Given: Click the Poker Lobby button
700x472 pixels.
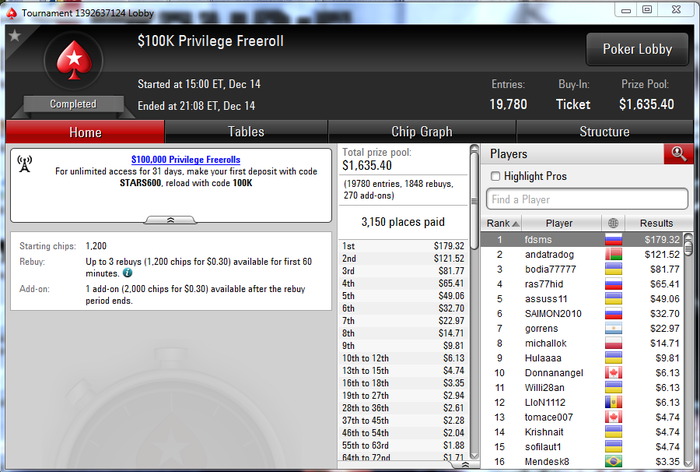Looking at the screenshot, I should [637, 49].
